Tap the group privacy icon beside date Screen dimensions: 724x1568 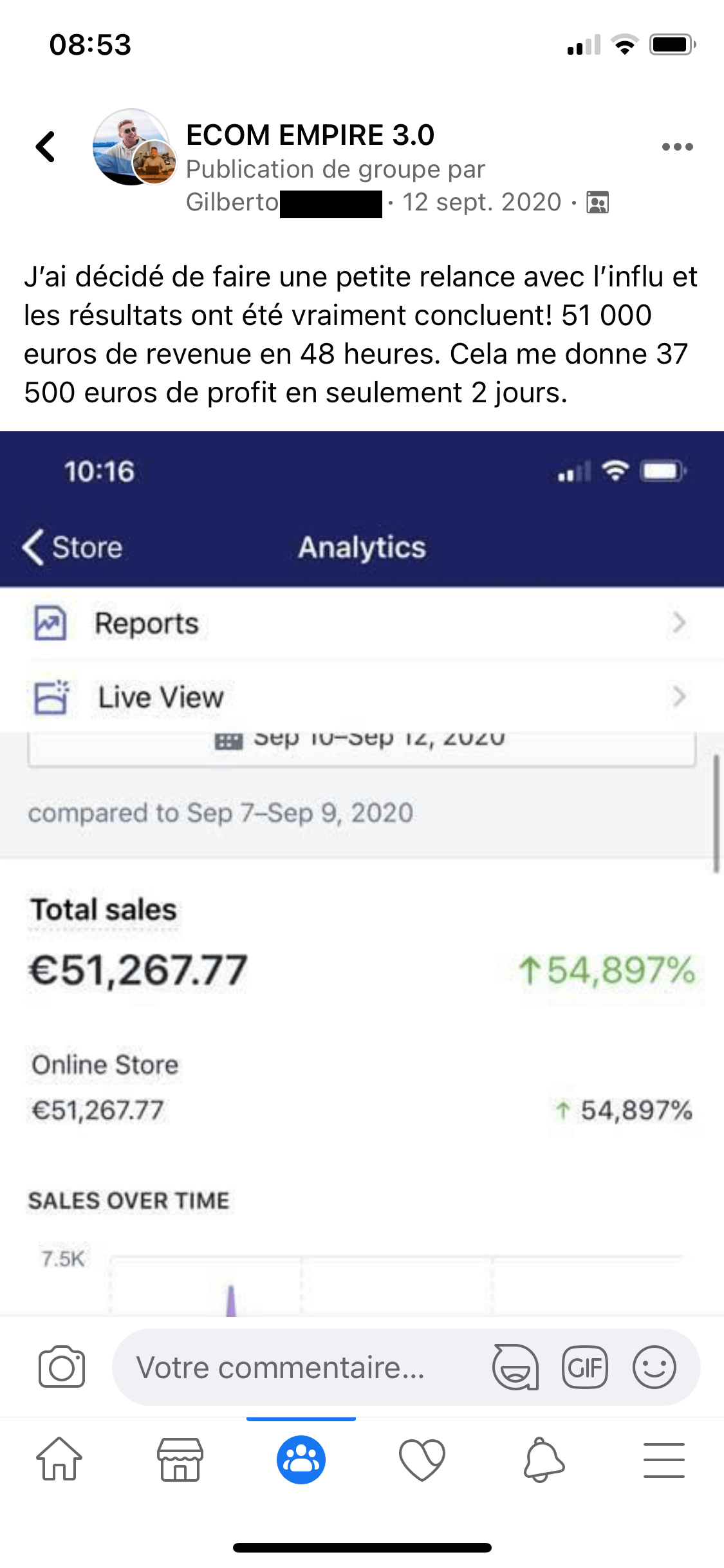pyautogui.click(x=597, y=202)
